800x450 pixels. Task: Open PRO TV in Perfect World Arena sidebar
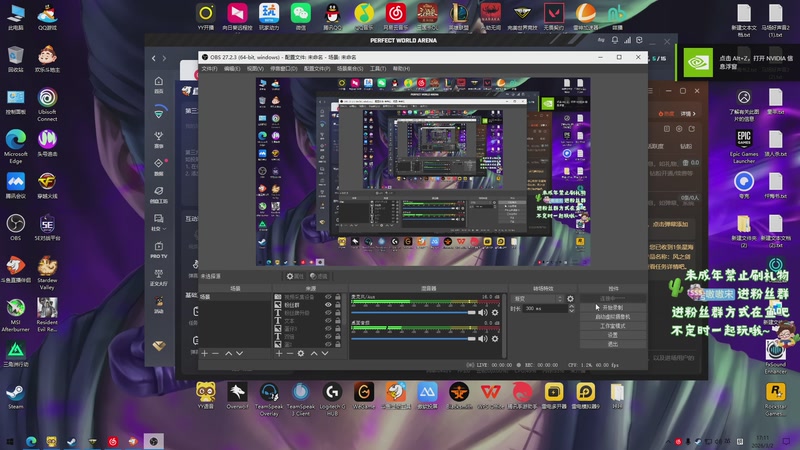pos(159,249)
